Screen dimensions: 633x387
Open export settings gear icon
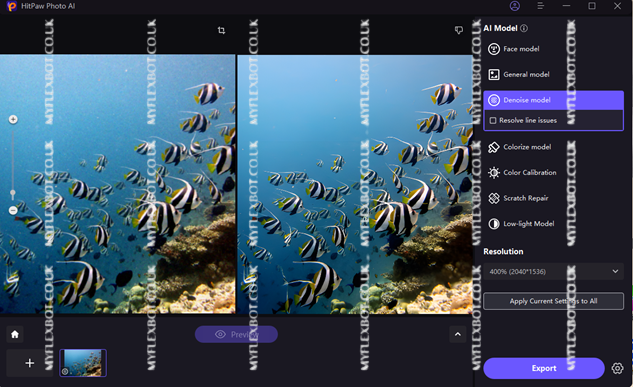click(617, 368)
